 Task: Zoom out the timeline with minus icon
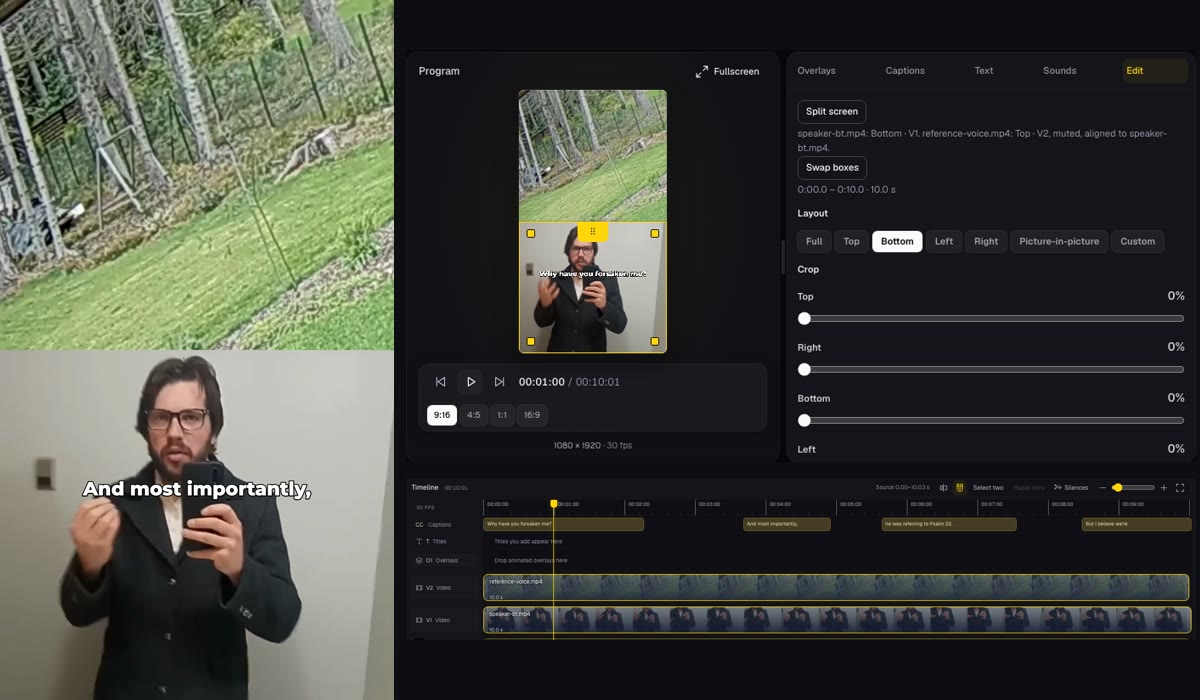(1103, 488)
